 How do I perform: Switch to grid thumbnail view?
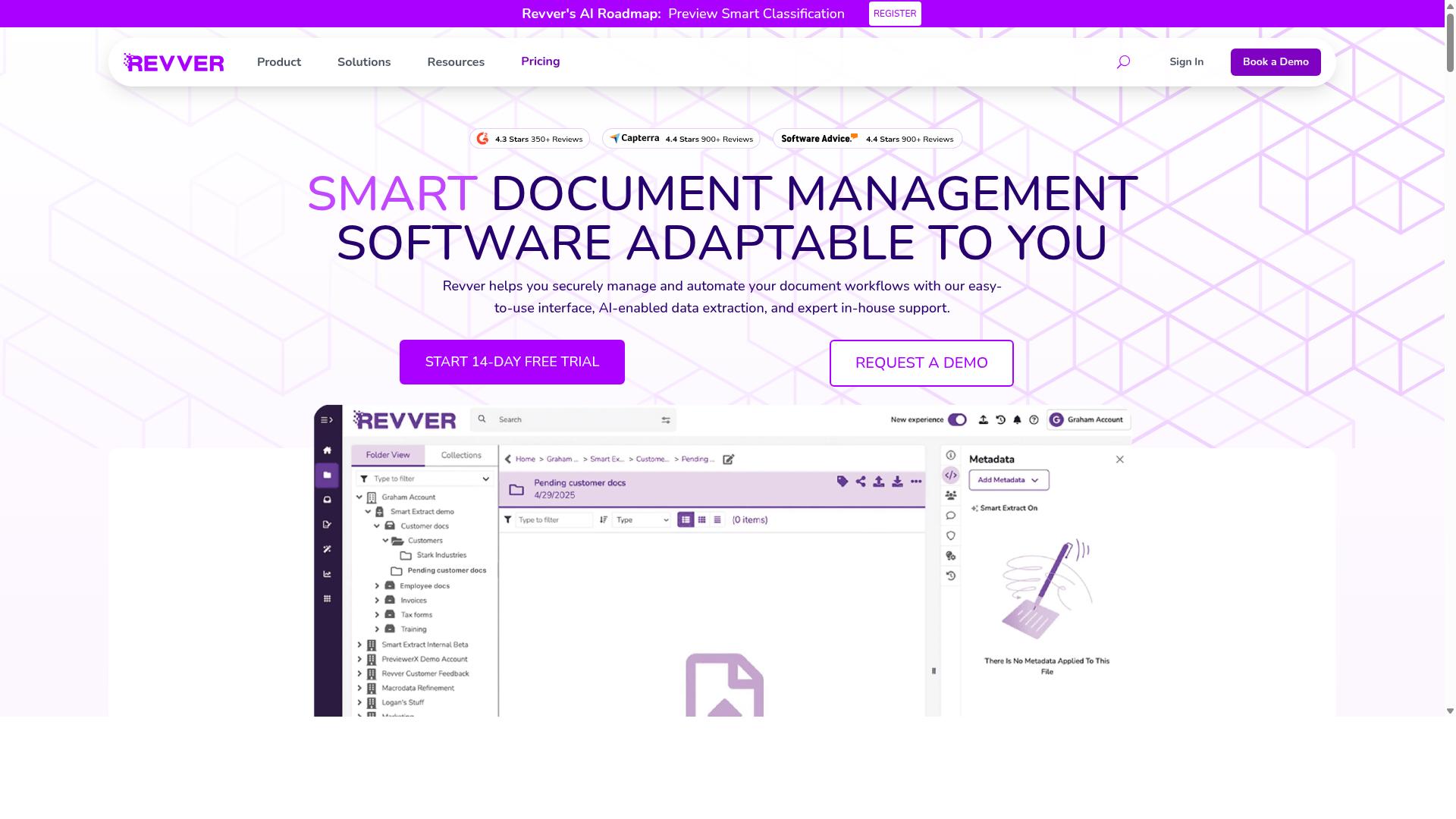[x=702, y=520]
